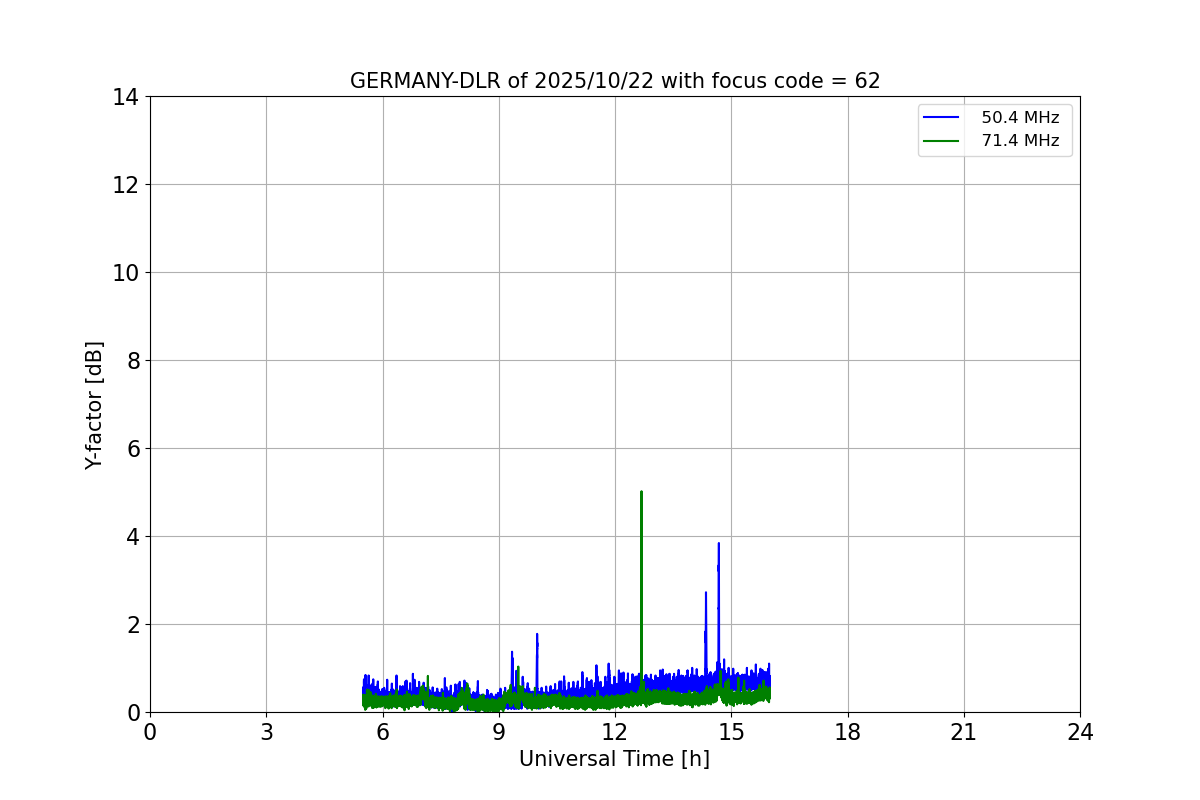Click x-axis tick label 24
The height and width of the screenshot is (800, 1200).
pos(1080,733)
